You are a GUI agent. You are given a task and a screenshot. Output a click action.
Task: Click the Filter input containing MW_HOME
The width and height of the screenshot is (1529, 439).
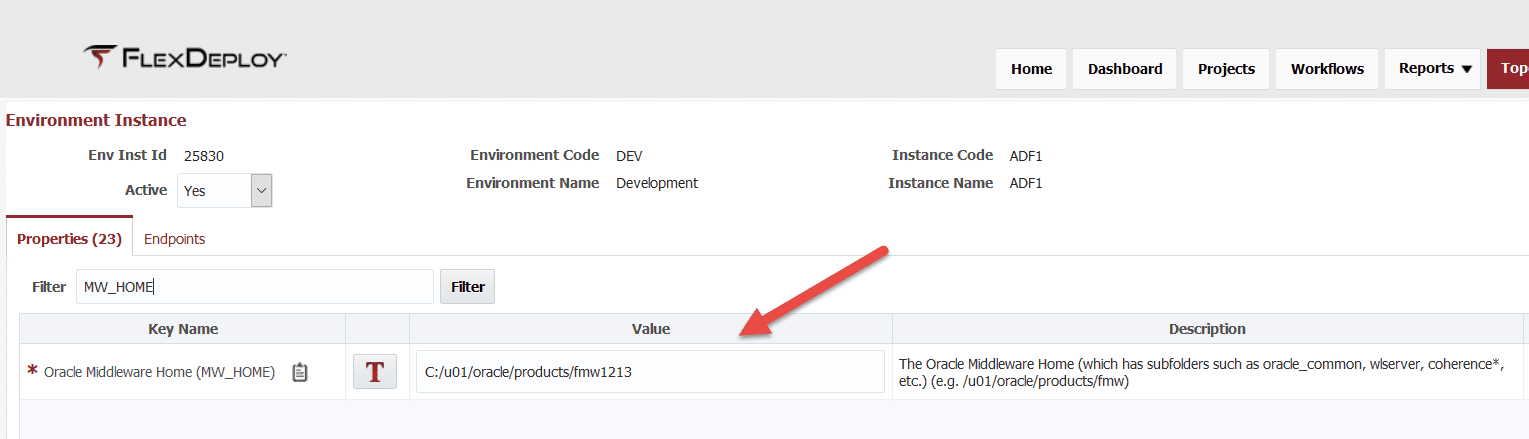(x=255, y=286)
